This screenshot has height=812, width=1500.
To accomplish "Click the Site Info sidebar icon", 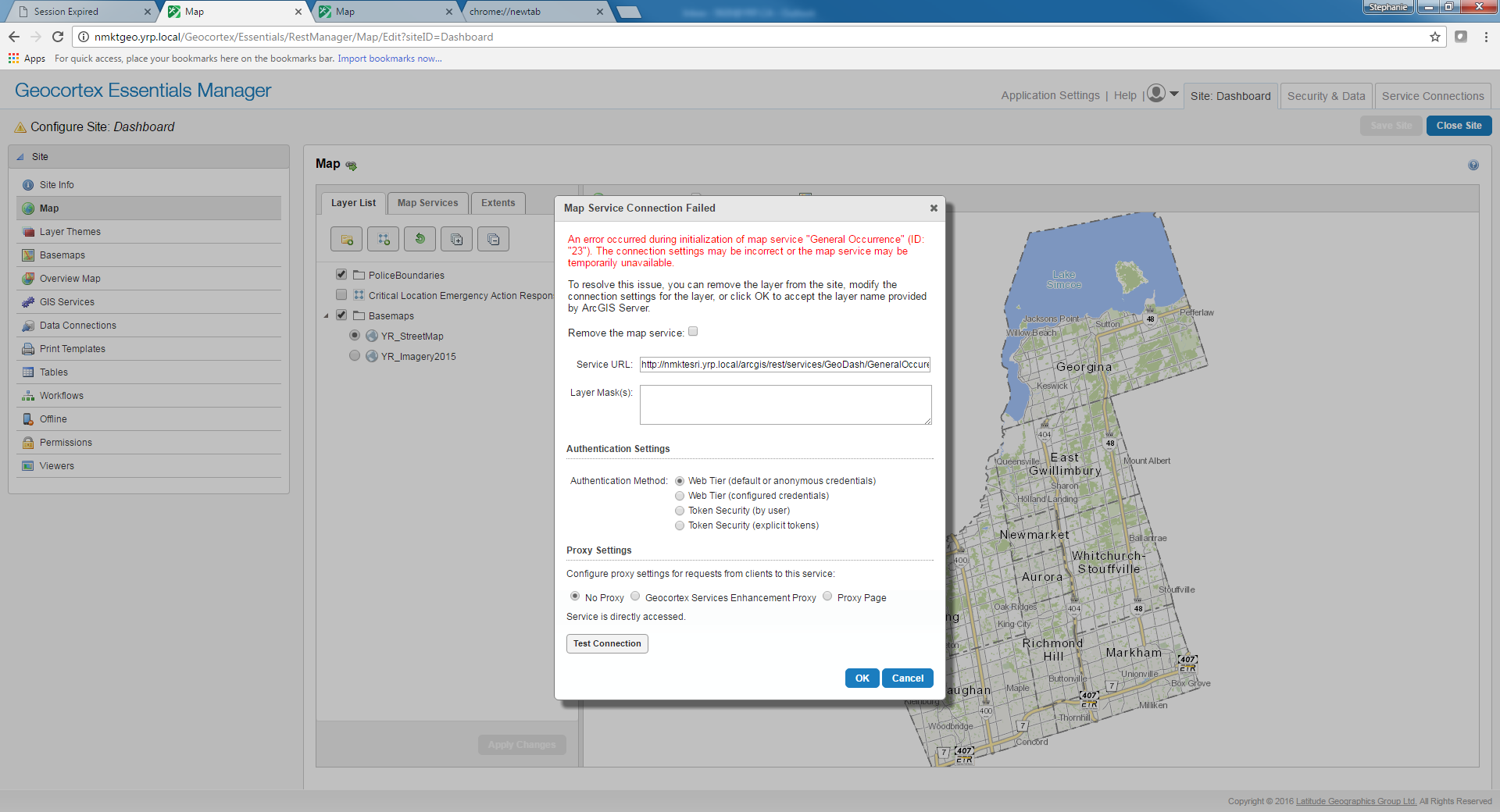I will 28,185.
